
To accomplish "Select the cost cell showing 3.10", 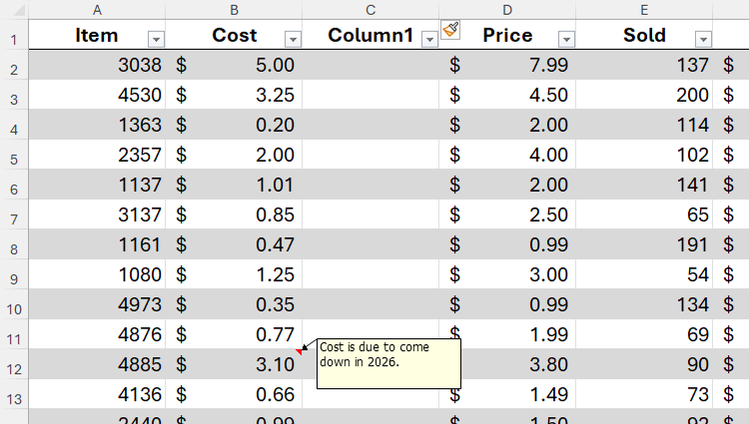I will point(234,365).
